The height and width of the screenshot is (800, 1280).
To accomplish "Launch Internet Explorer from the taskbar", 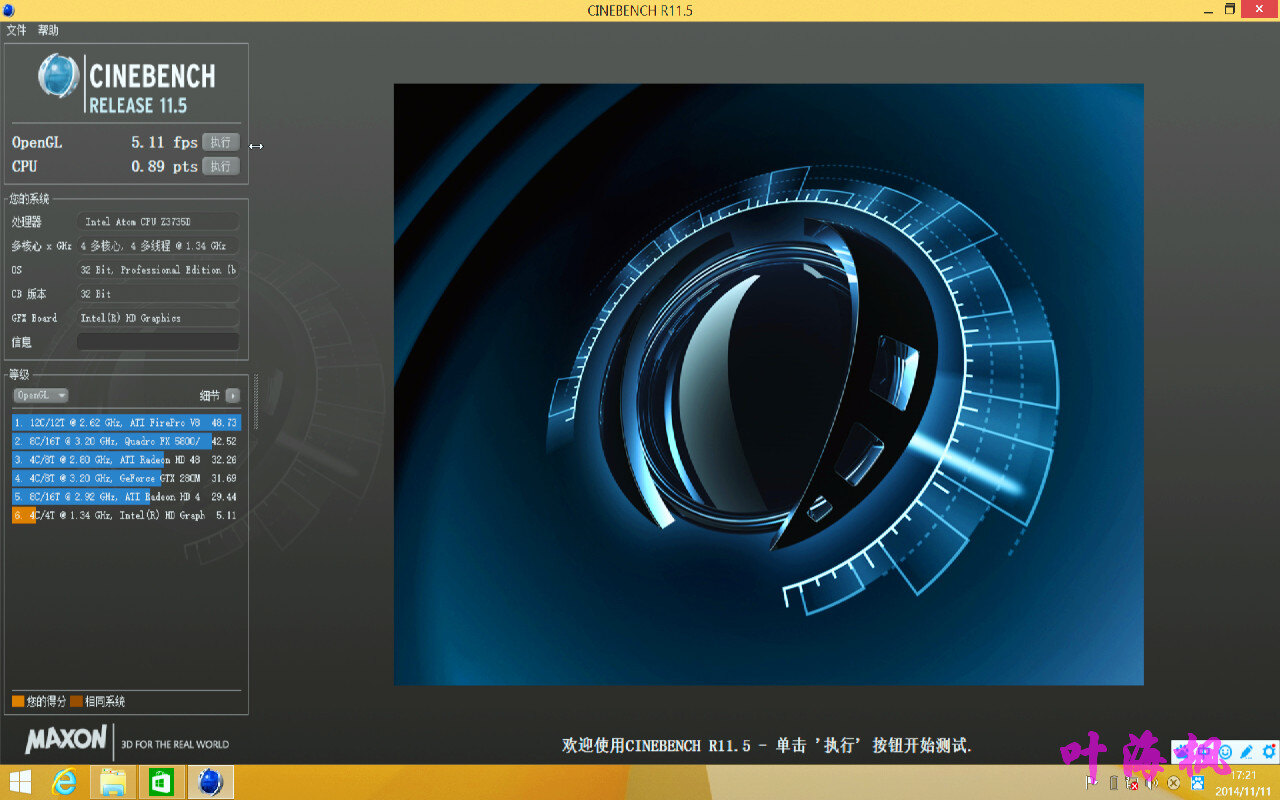I will coord(65,782).
